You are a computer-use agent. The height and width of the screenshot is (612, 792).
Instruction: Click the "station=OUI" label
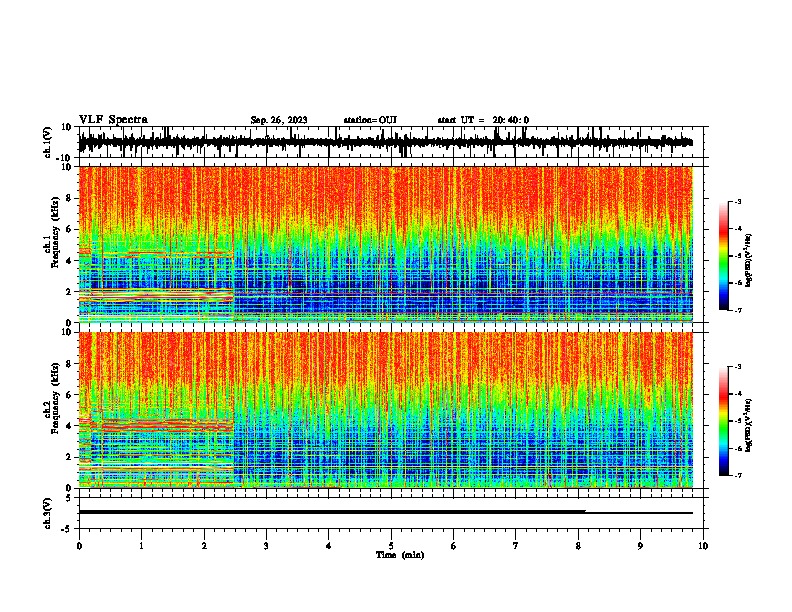[370, 120]
